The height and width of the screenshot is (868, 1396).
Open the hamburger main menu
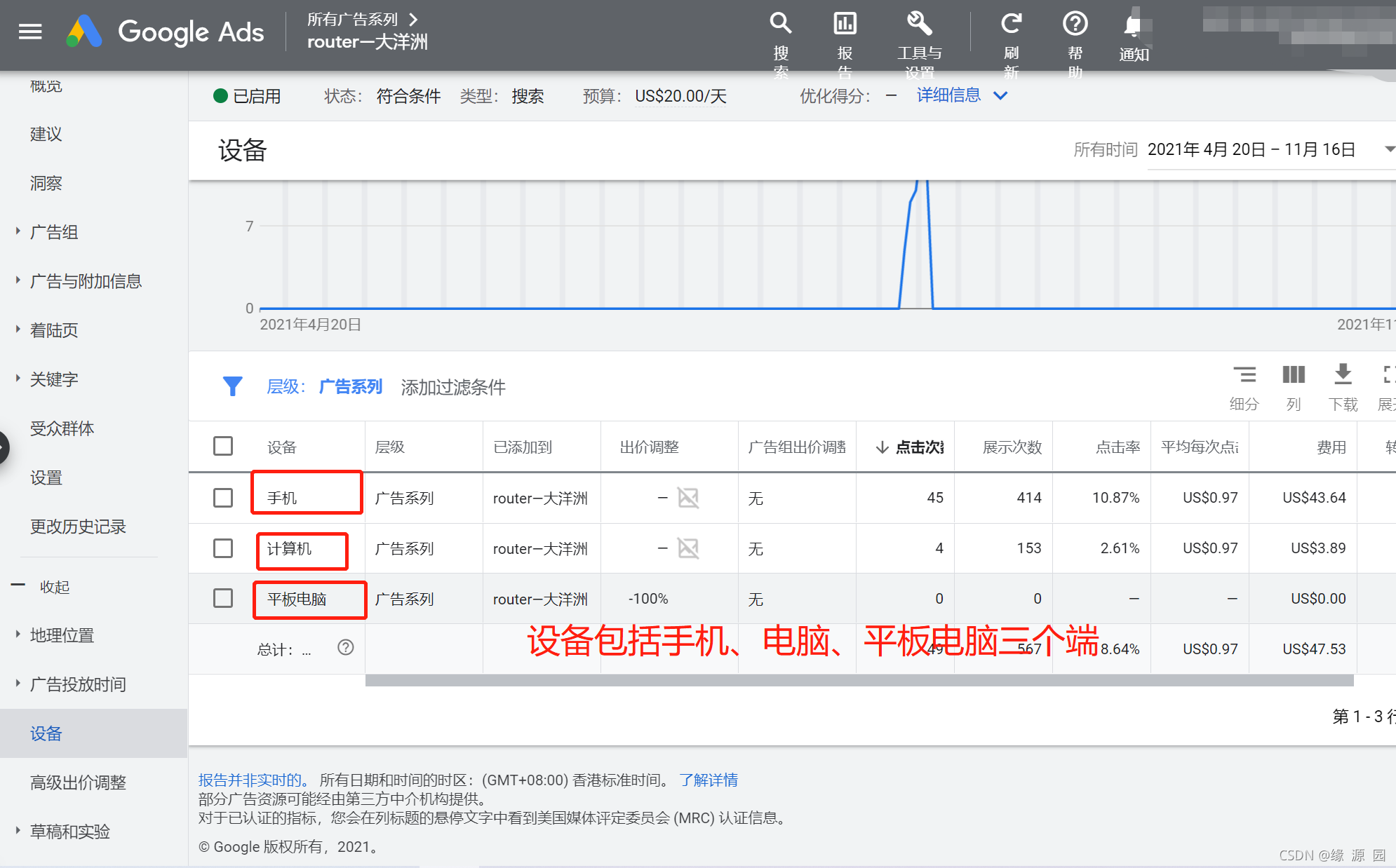[x=30, y=32]
